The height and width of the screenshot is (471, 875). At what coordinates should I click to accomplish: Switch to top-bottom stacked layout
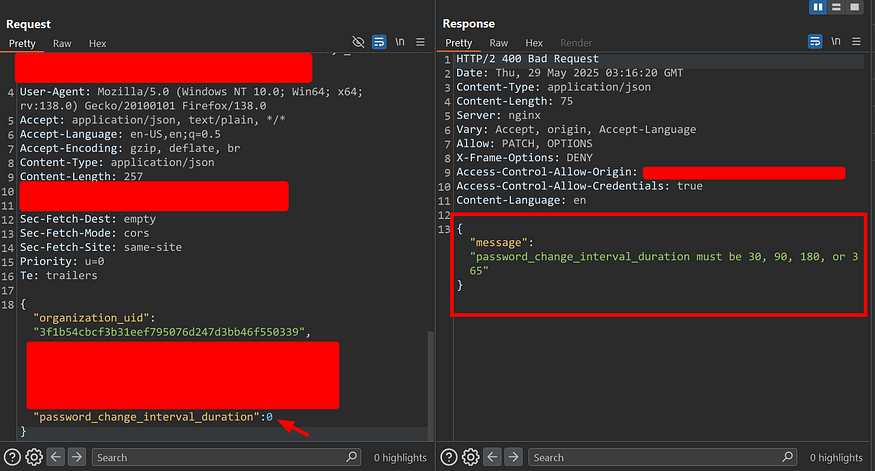pyautogui.click(x=836, y=8)
